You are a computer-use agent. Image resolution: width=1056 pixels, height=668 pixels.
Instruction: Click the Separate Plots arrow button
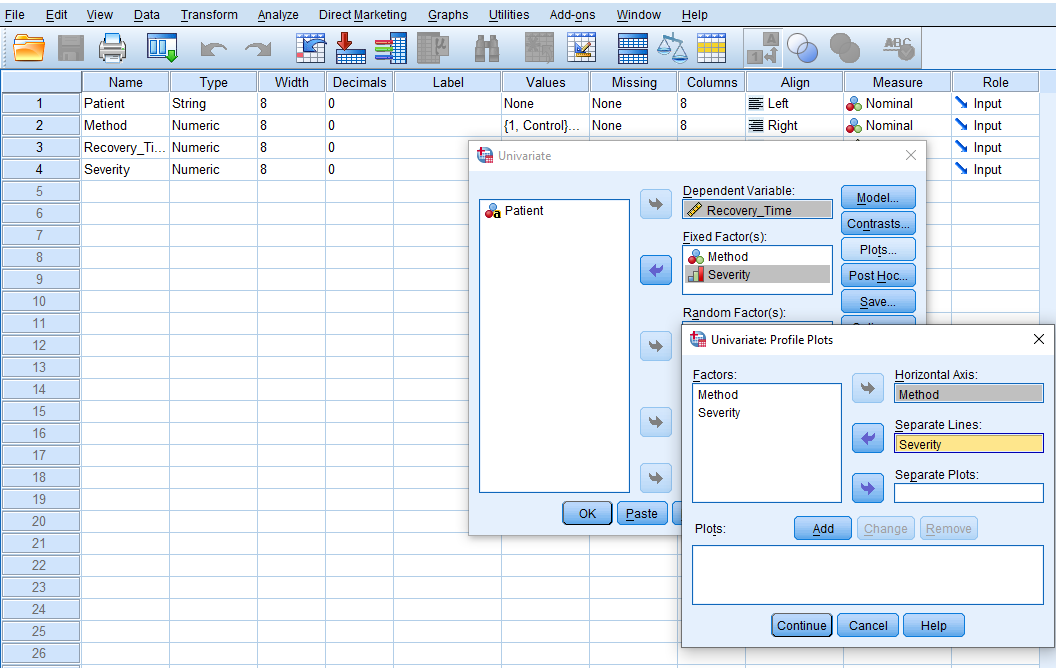click(x=867, y=488)
